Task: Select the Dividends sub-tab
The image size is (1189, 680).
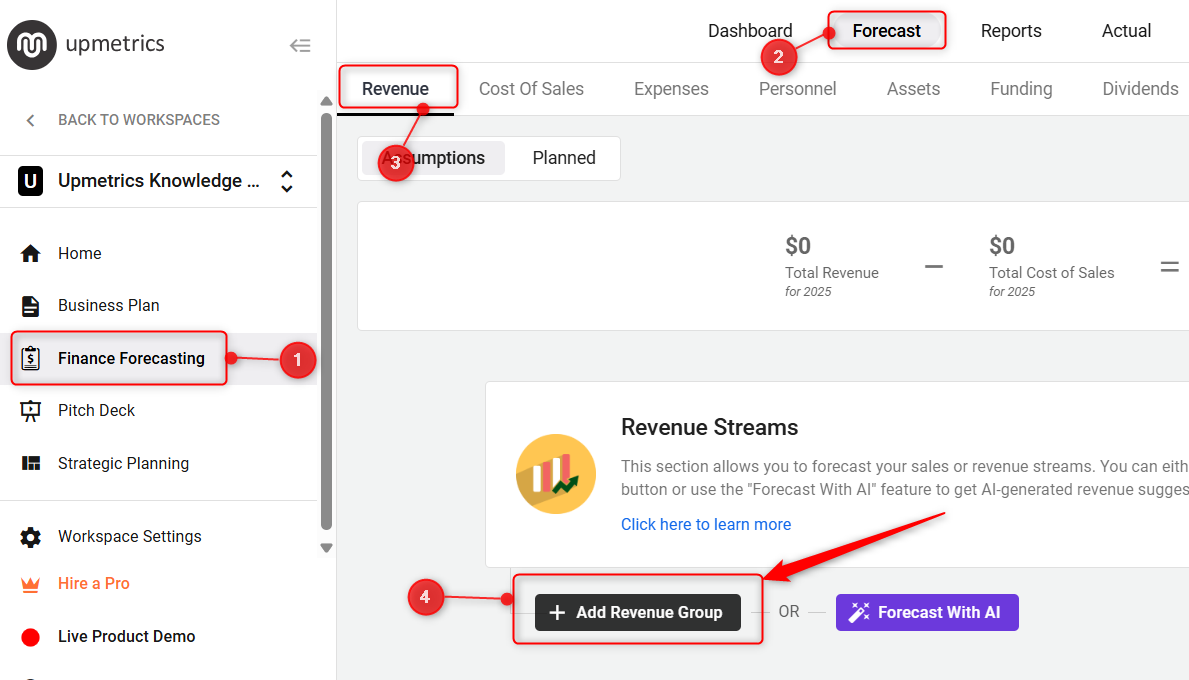Action: [x=1140, y=89]
